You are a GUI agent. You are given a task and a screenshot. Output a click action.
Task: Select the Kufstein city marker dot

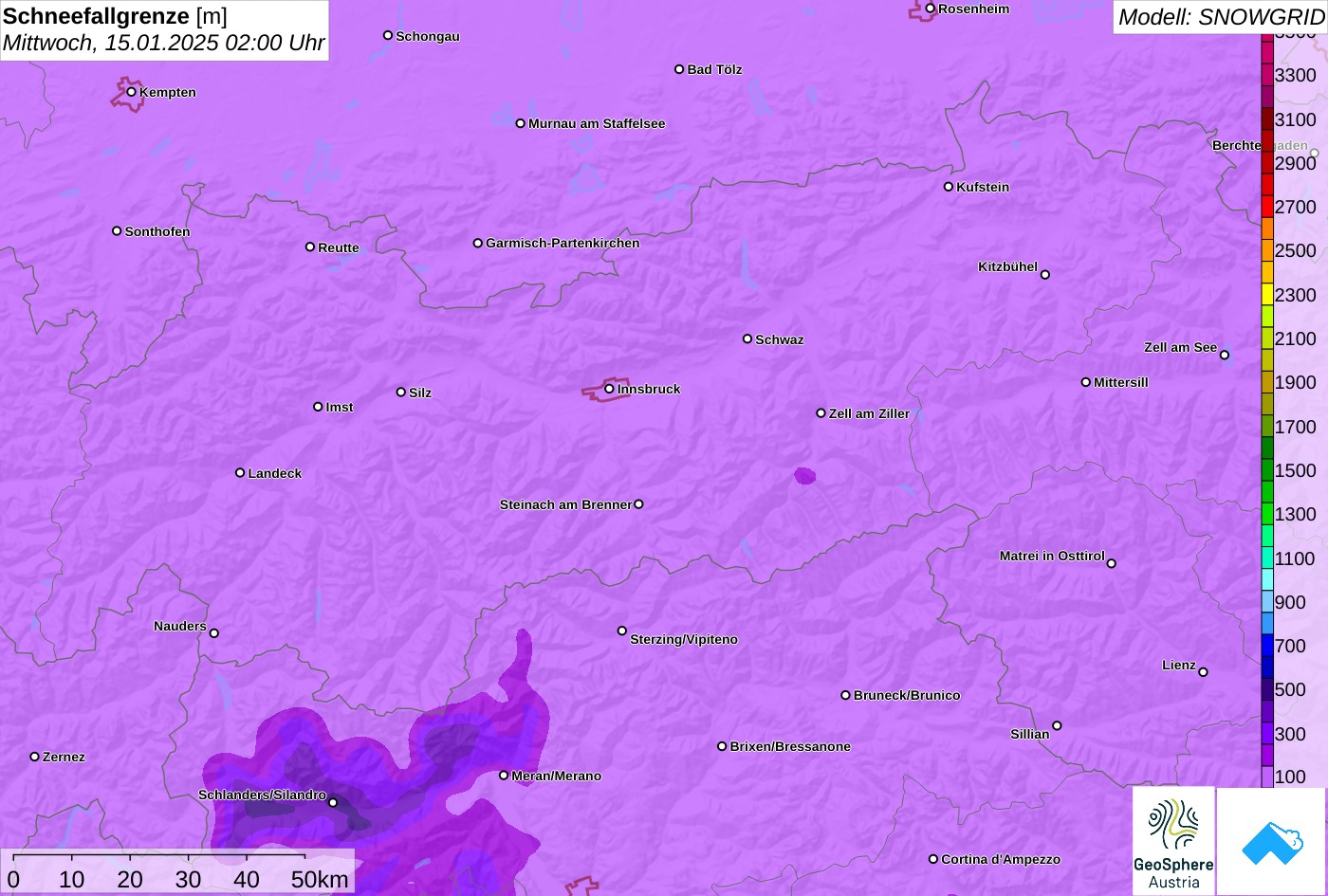[x=949, y=187]
